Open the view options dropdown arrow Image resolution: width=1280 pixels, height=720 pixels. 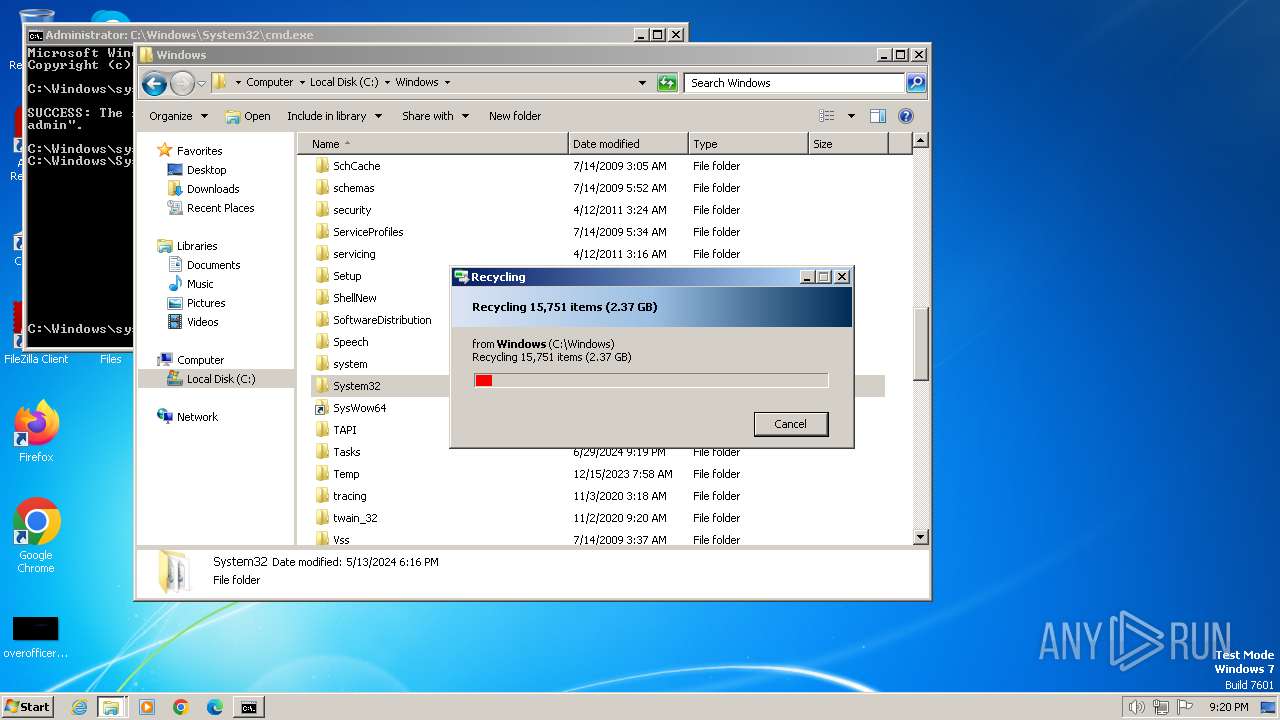coord(851,116)
